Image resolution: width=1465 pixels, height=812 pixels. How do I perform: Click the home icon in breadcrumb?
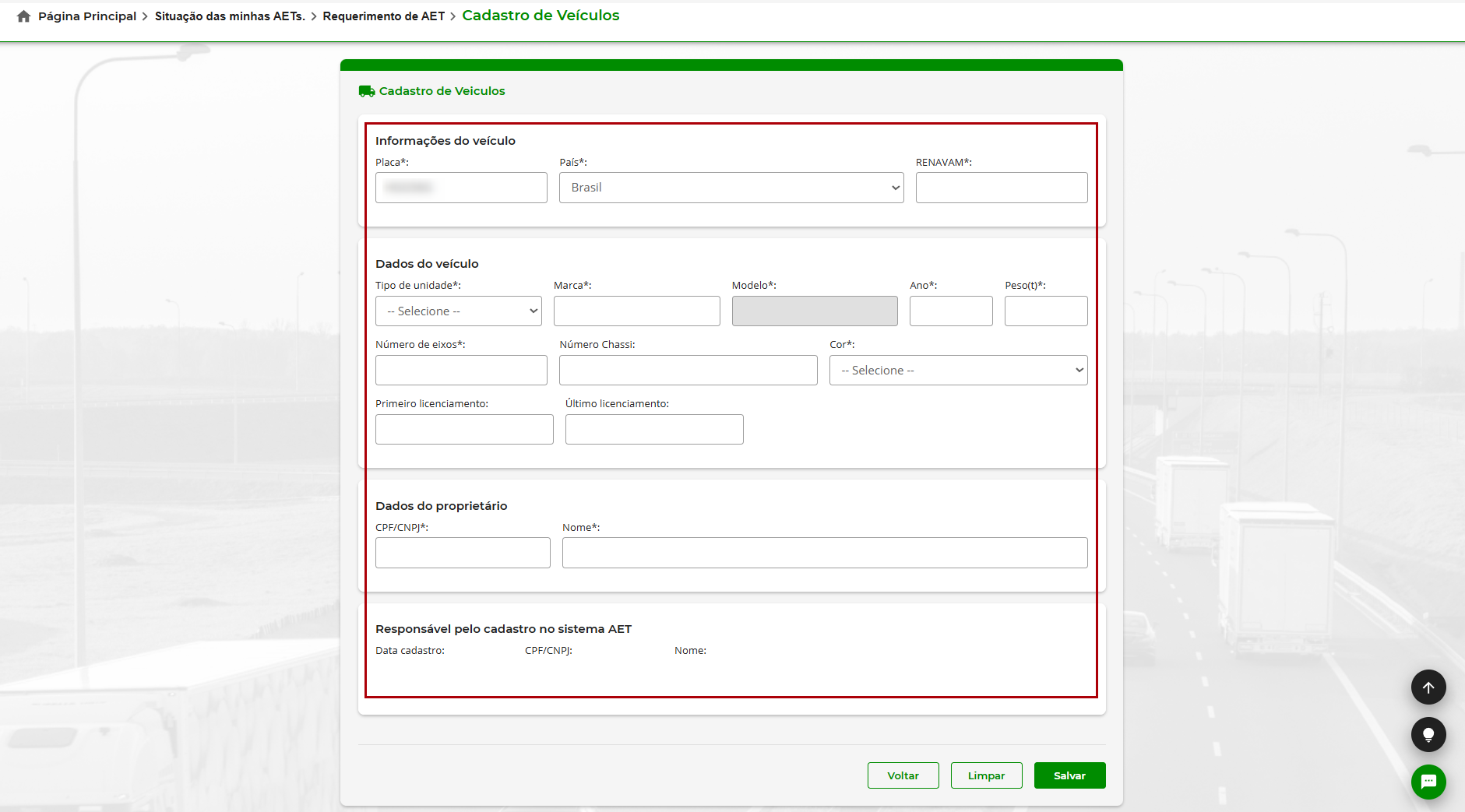point(24,16)
